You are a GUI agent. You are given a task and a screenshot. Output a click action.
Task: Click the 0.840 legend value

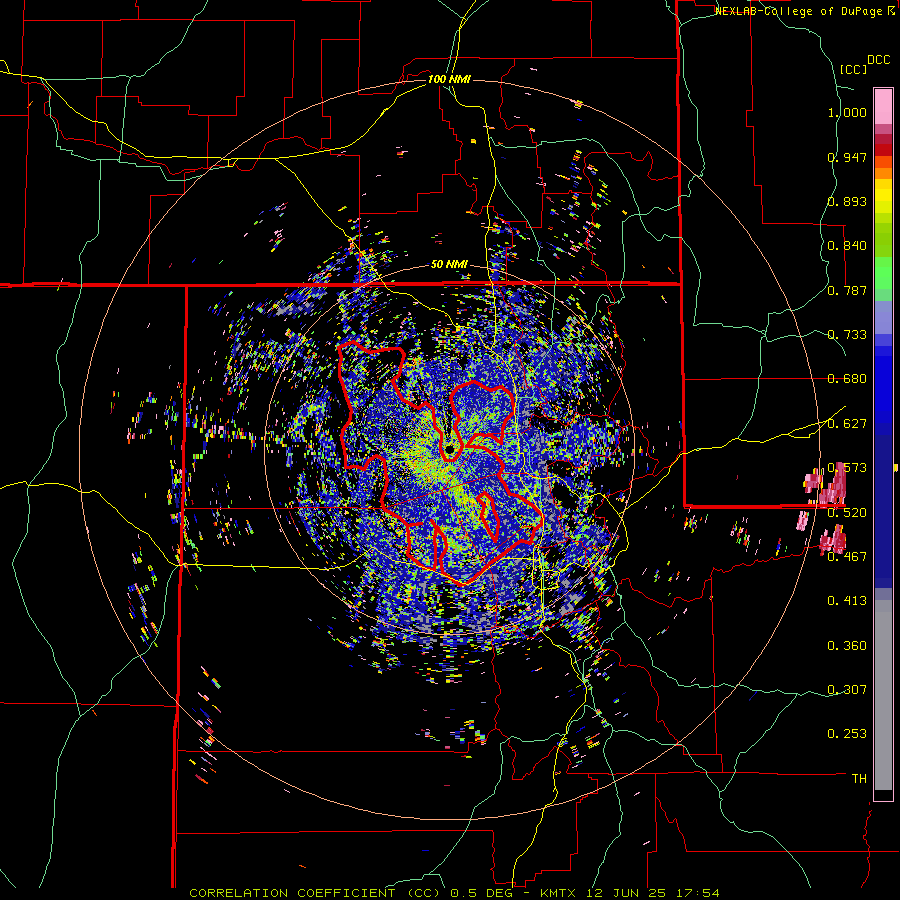point(847,246)
